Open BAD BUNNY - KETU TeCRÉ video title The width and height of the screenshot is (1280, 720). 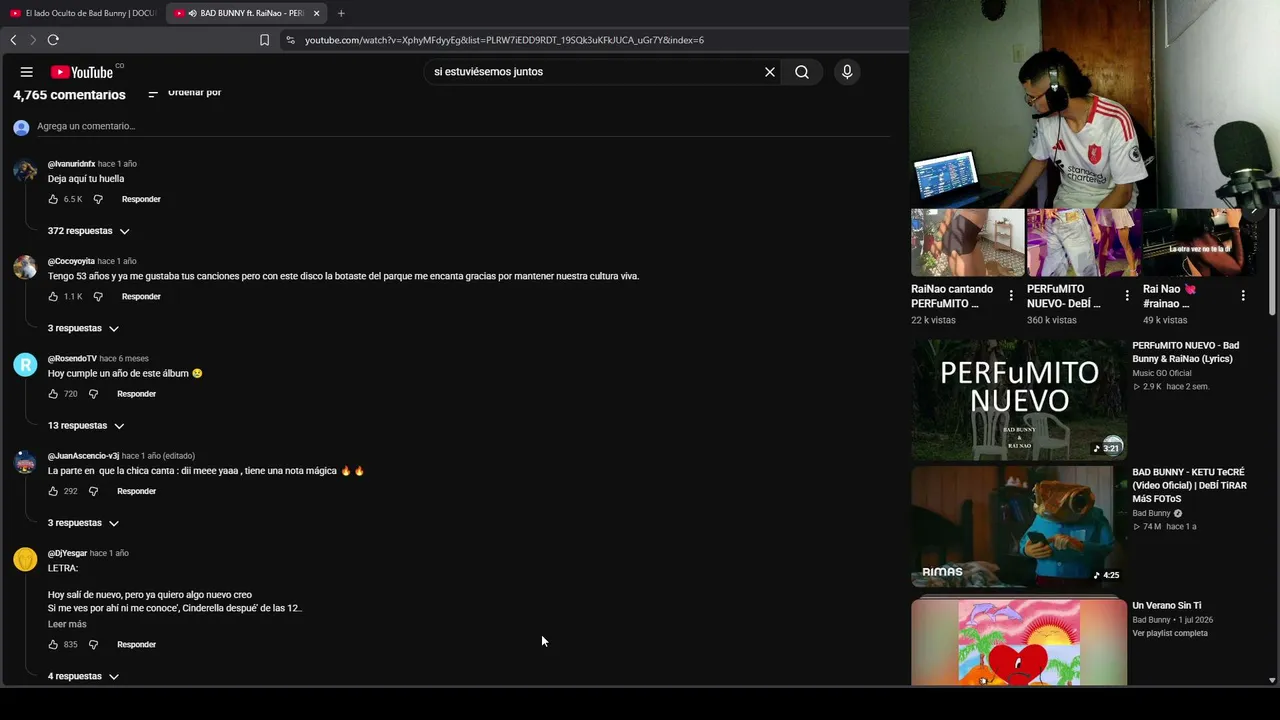[x=1190, y=485]
